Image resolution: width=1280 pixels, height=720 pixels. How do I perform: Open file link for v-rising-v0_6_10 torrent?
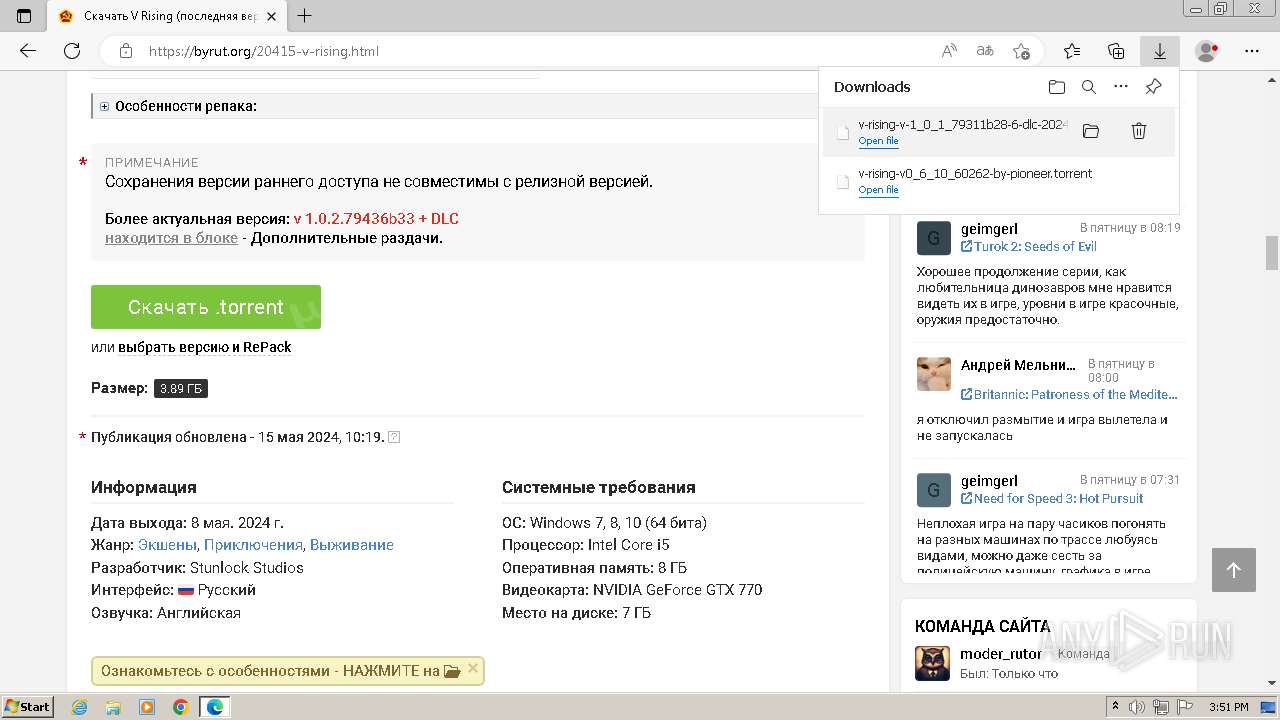(878, 190)
